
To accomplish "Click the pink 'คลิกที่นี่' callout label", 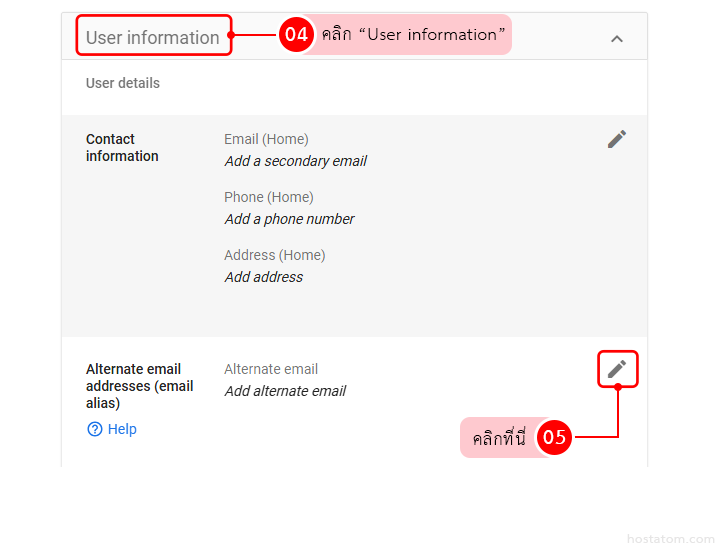I will point(499,438).
